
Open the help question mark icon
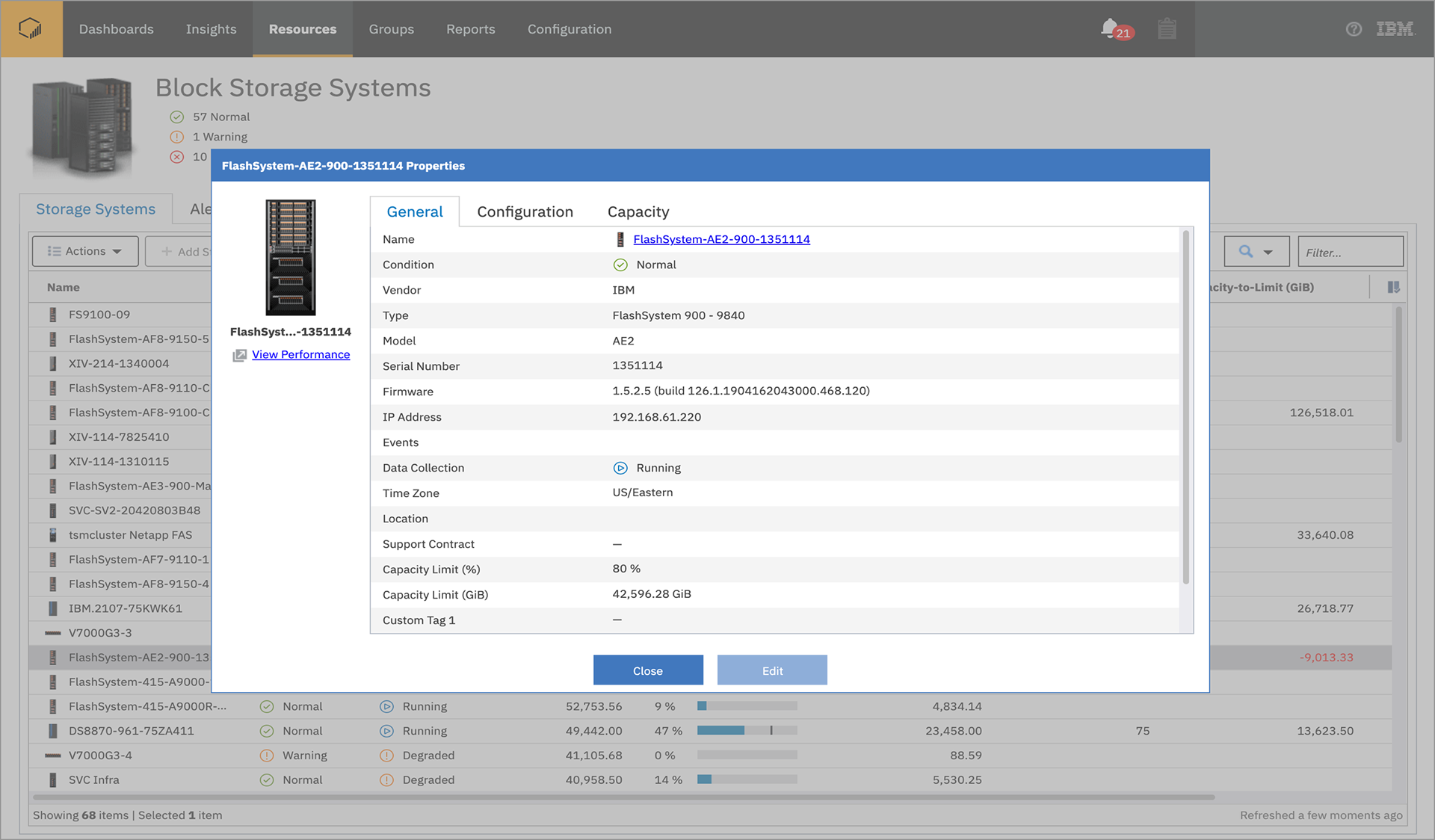1354,29
